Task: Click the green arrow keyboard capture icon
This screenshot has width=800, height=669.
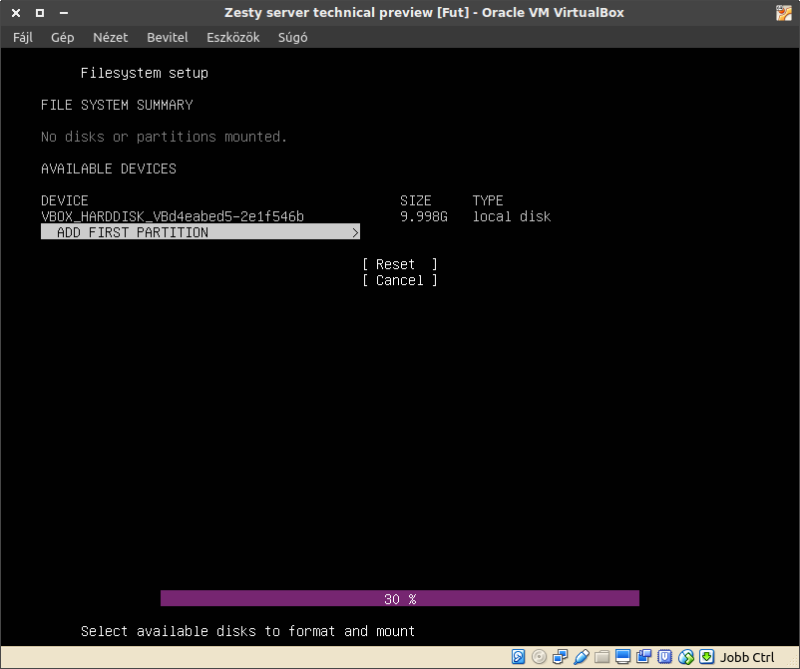Action: (x=707, y=657)
